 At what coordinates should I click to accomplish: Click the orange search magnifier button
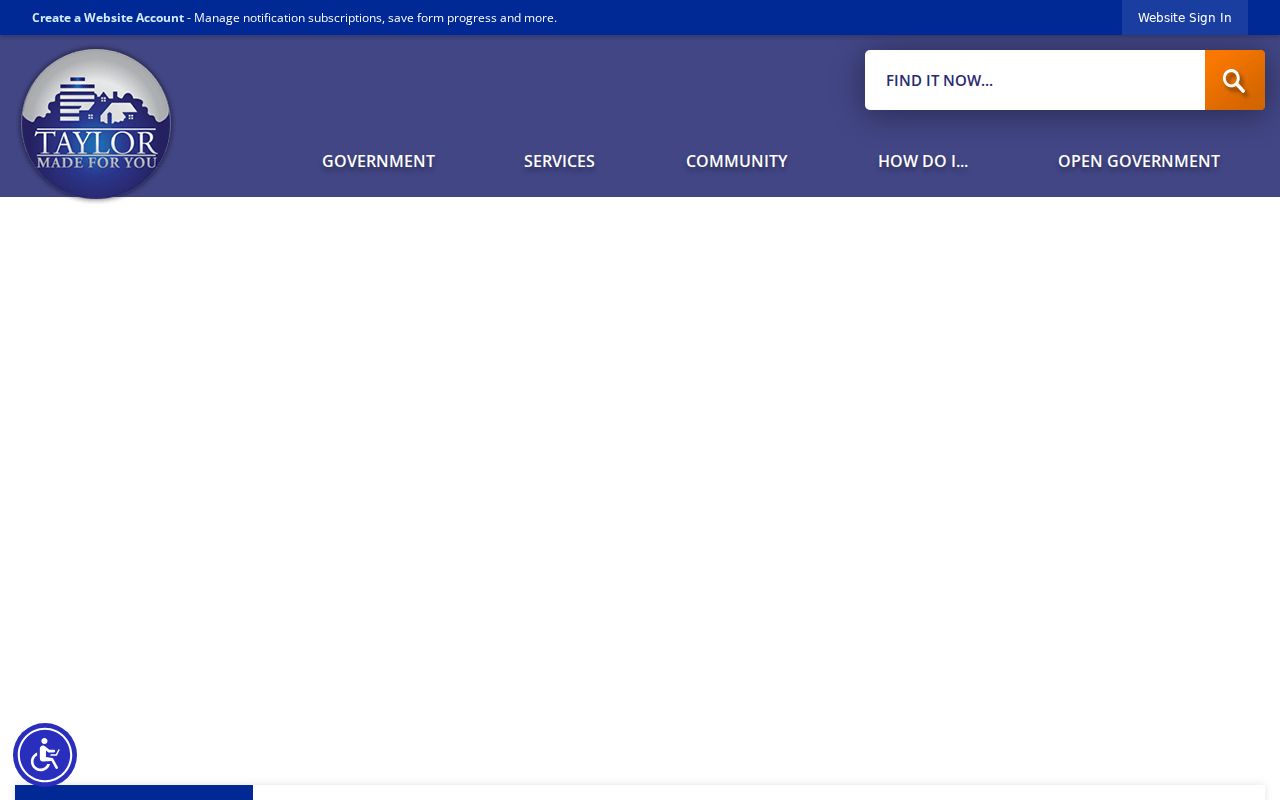coord(1234,80)
